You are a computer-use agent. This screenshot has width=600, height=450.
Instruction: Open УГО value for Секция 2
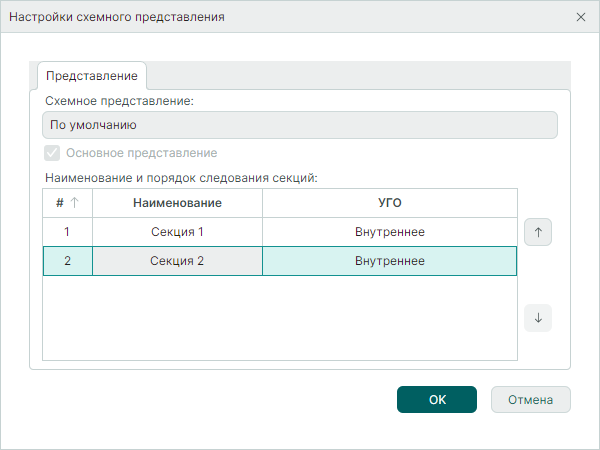click(x=389, y=261)
